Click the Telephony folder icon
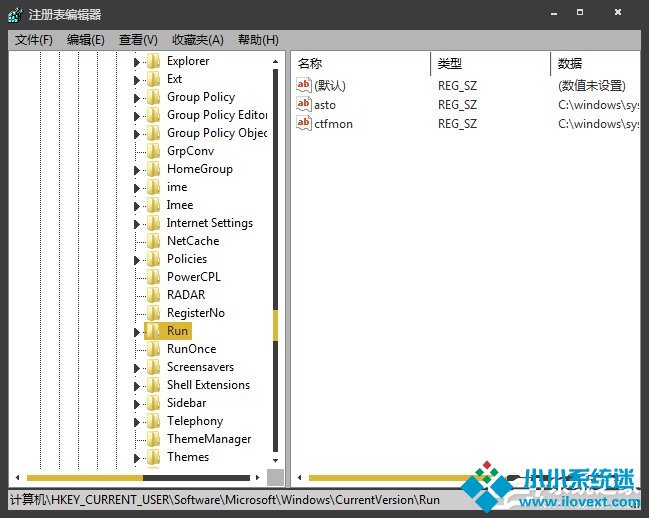The image size is (649, 518). click(x=154, y=421)
